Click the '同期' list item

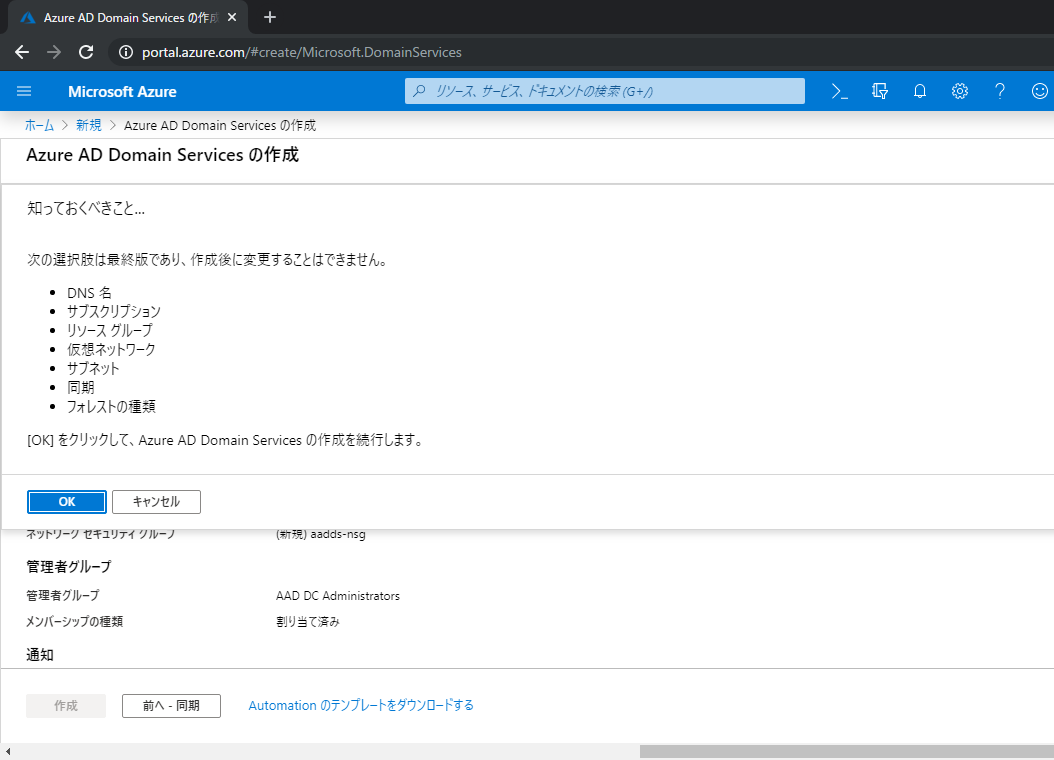coord(81,388)
